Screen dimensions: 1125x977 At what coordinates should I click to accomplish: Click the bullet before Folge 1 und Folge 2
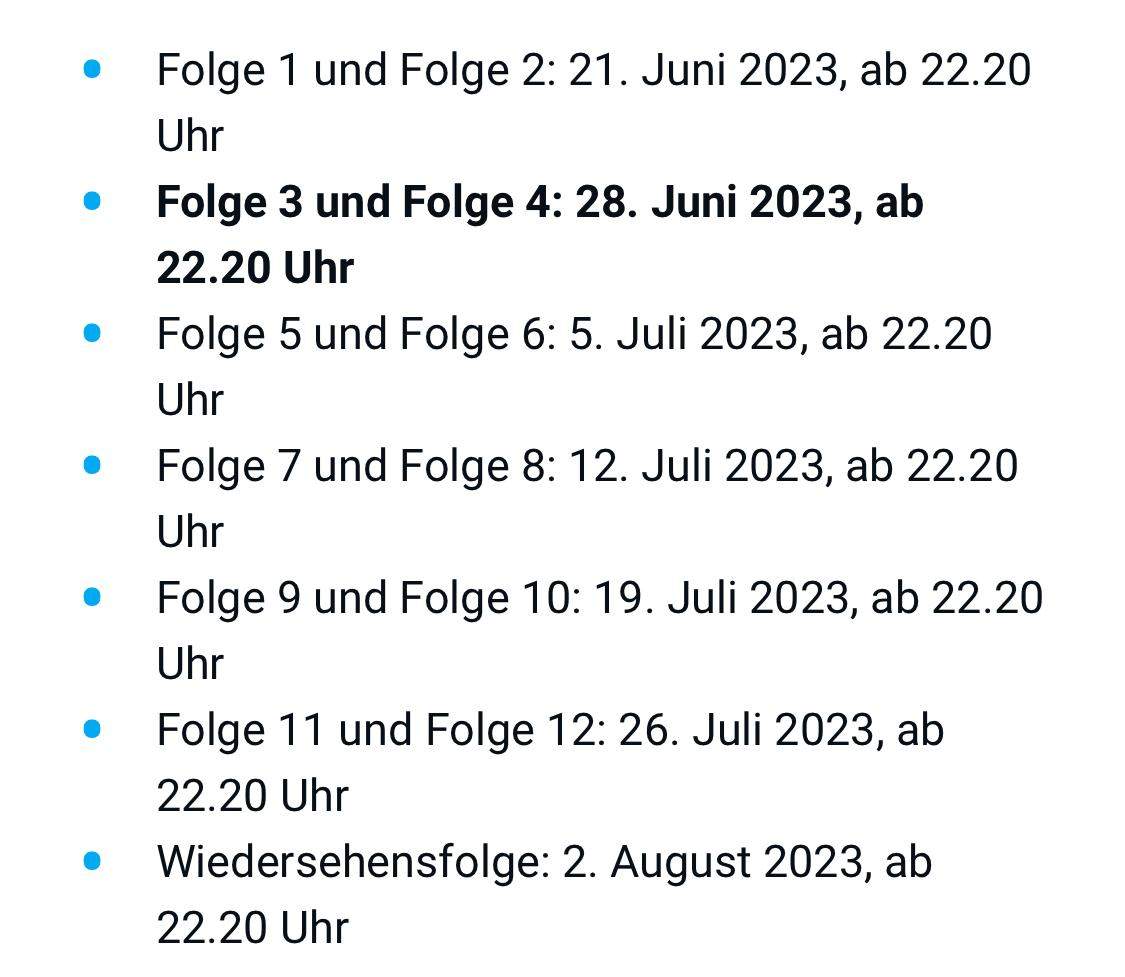pos(93,70)
